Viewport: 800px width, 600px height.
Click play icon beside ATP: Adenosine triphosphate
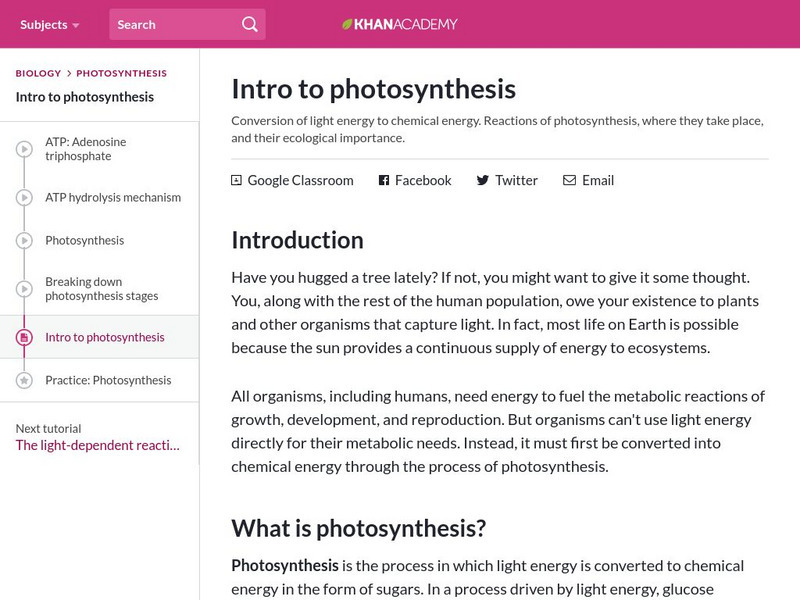[x=24, y=149]
